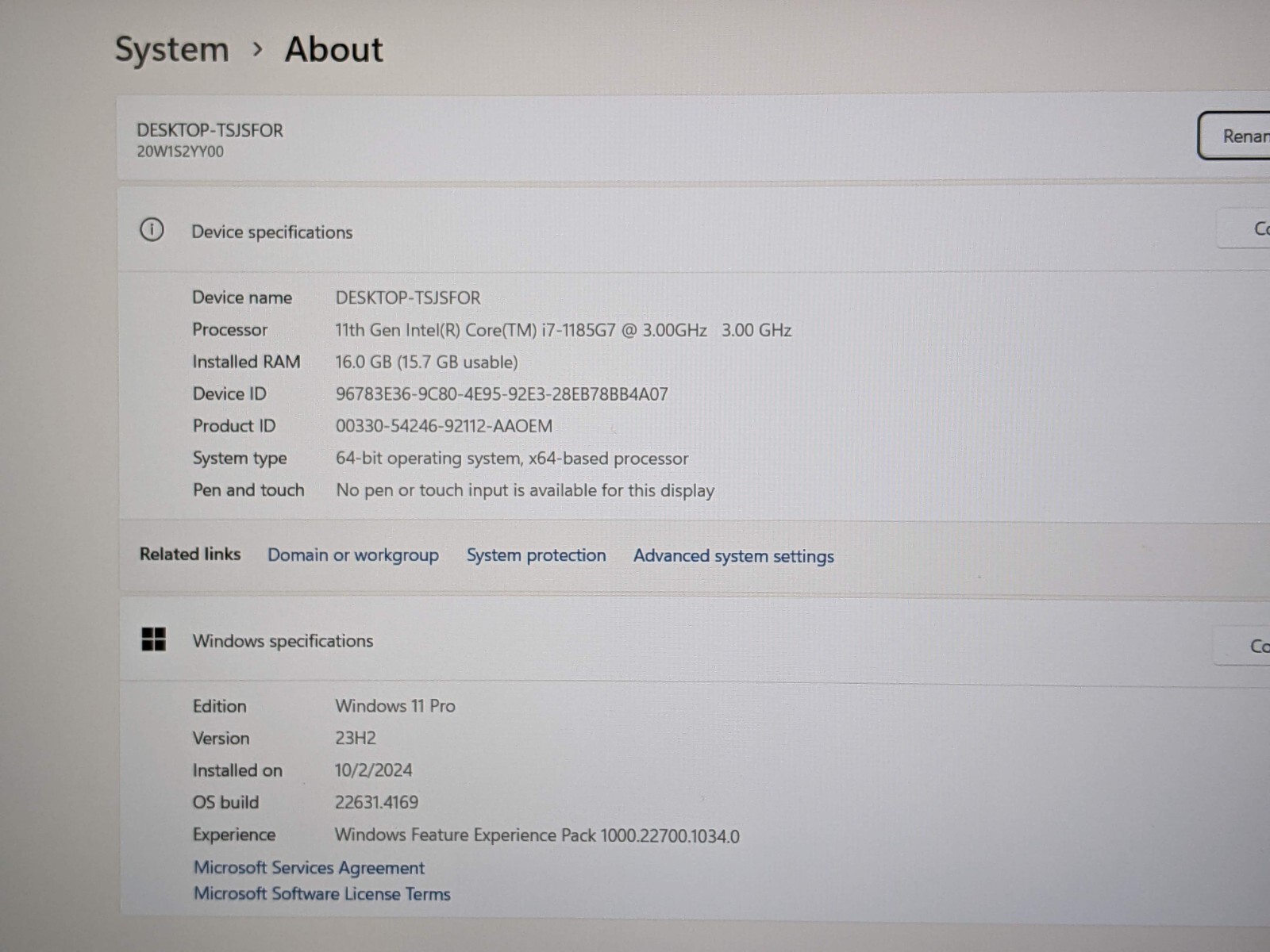The height and width of the screenshot is (952, 1270).
Task: Select model number 20W1S2YY00
Action: (180, 152)
